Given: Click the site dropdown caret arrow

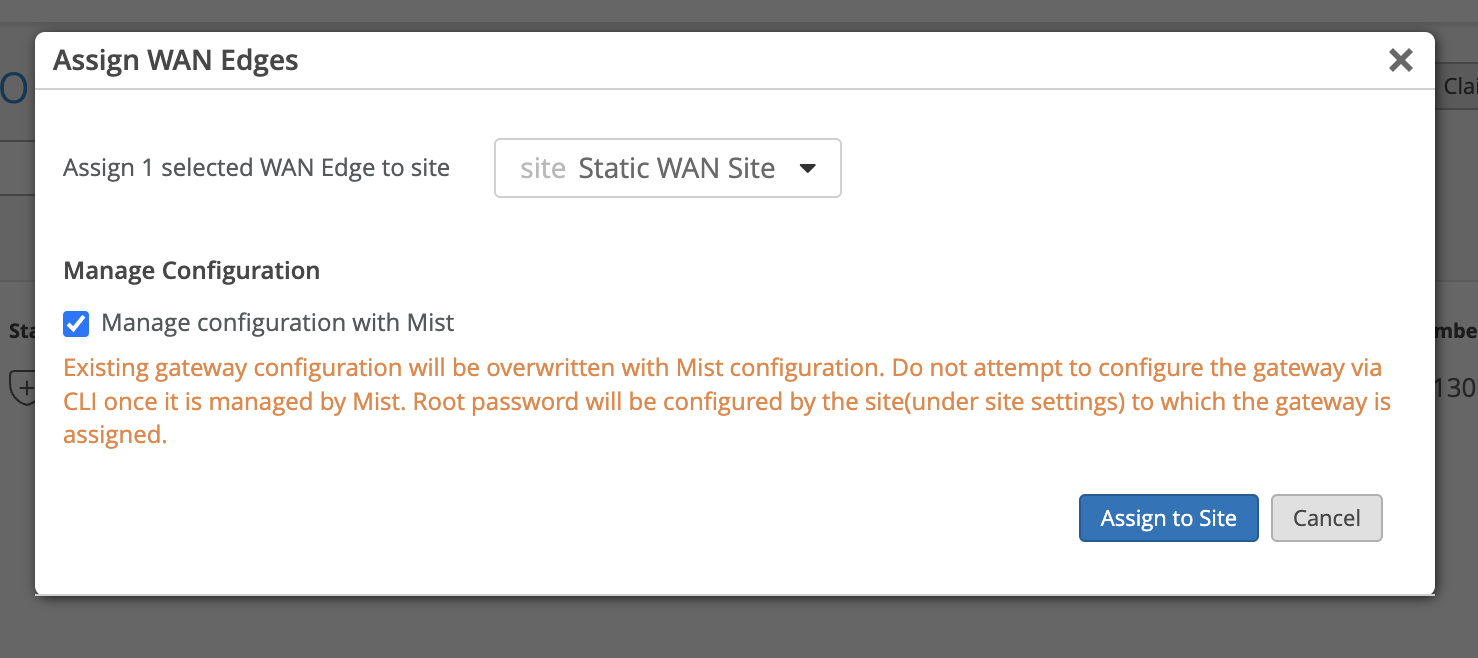Looking at the screenshot, I should pos(808,168).
